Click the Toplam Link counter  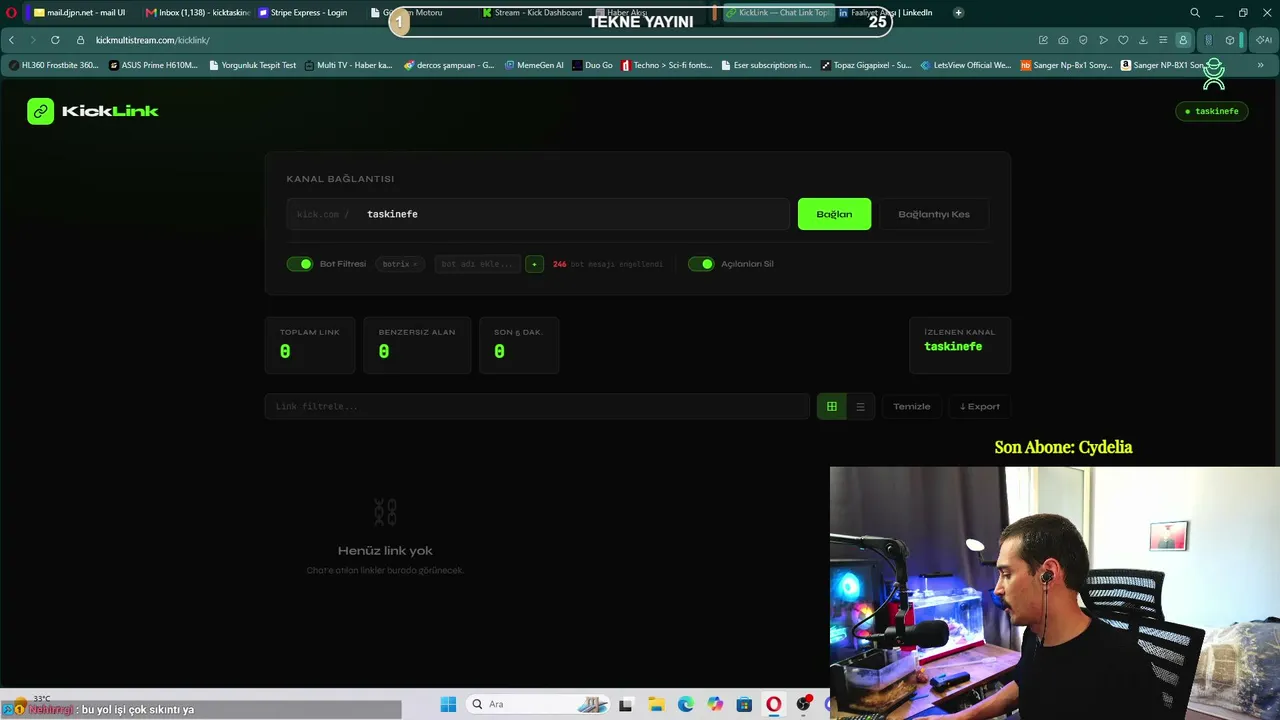point(310,345)
